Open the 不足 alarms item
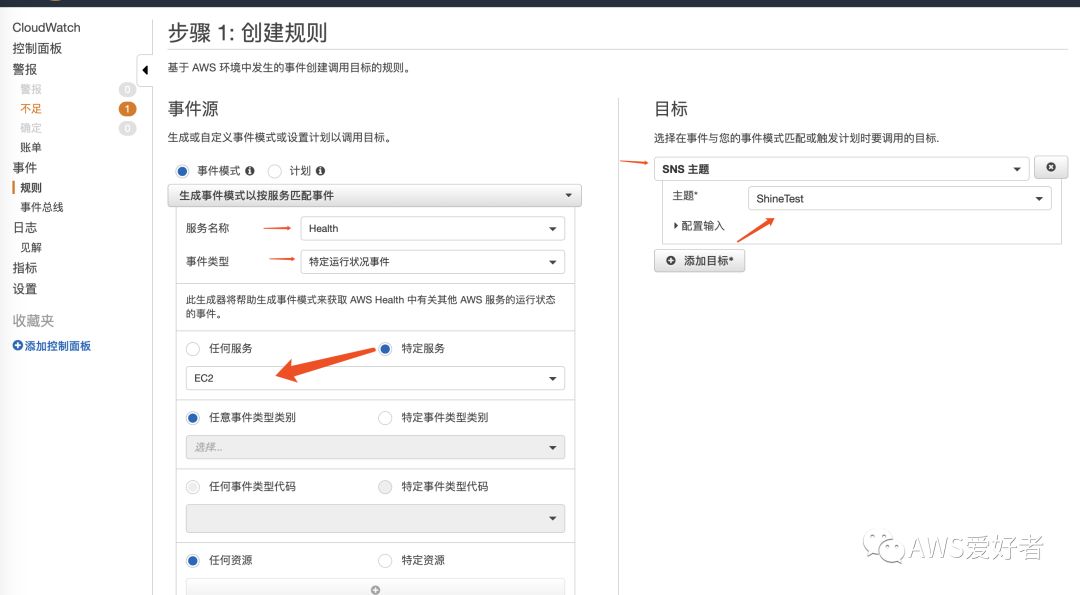 click(x=31, y=109)
